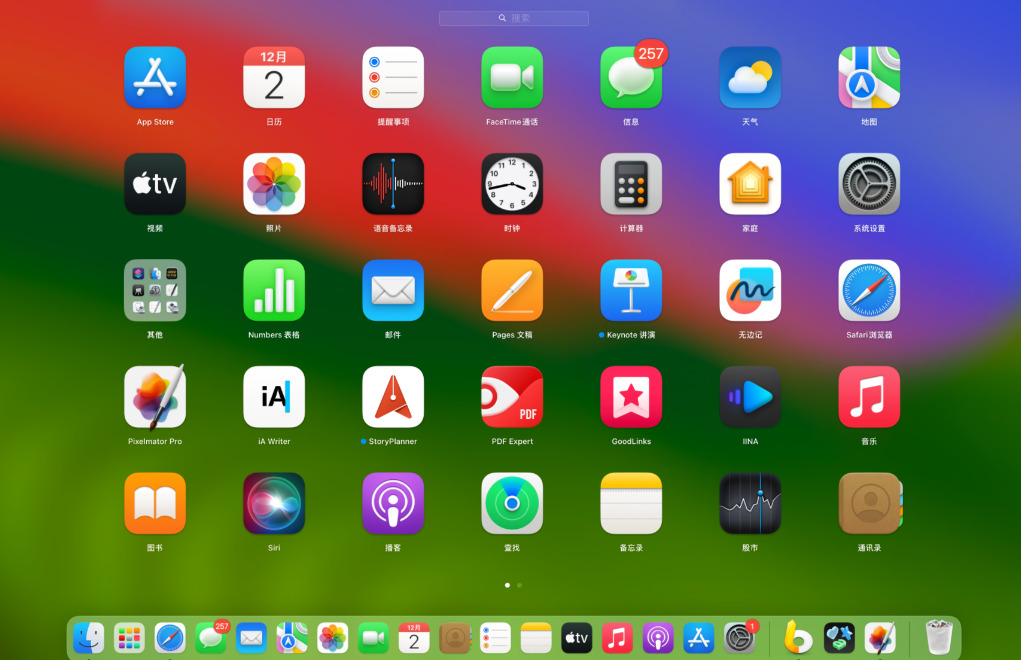Open the 无边记 (Freeform) app
The width and height of the screenshot is (1021, 660).
[x=750, y=291]
